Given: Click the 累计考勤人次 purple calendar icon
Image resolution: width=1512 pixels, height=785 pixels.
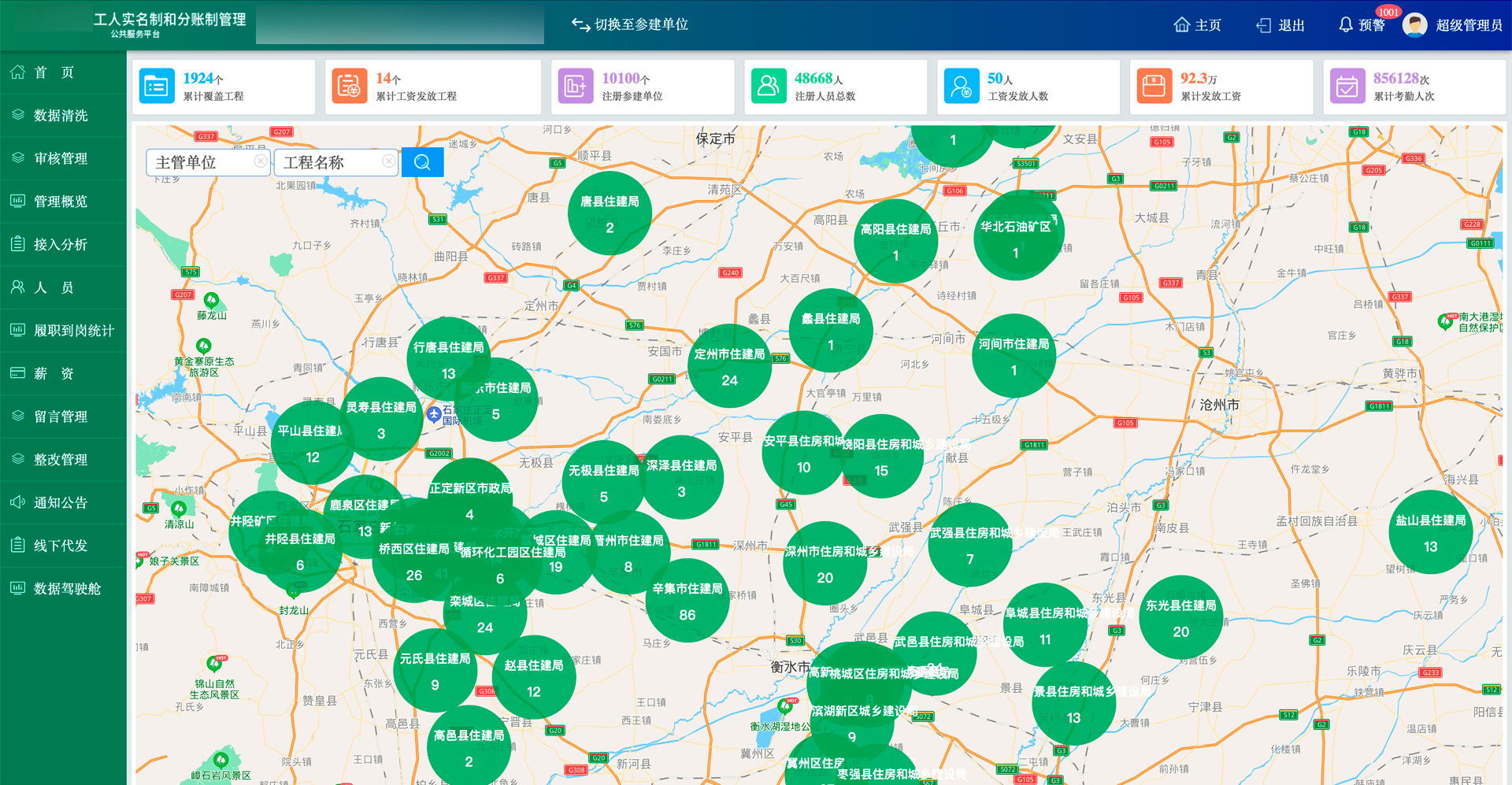Looking at the screenshot, I should click(1347, 86).
